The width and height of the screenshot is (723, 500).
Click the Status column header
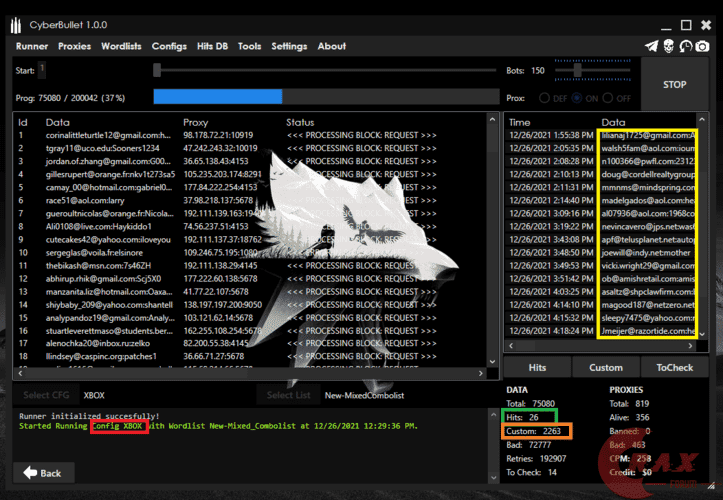(300, 123)
